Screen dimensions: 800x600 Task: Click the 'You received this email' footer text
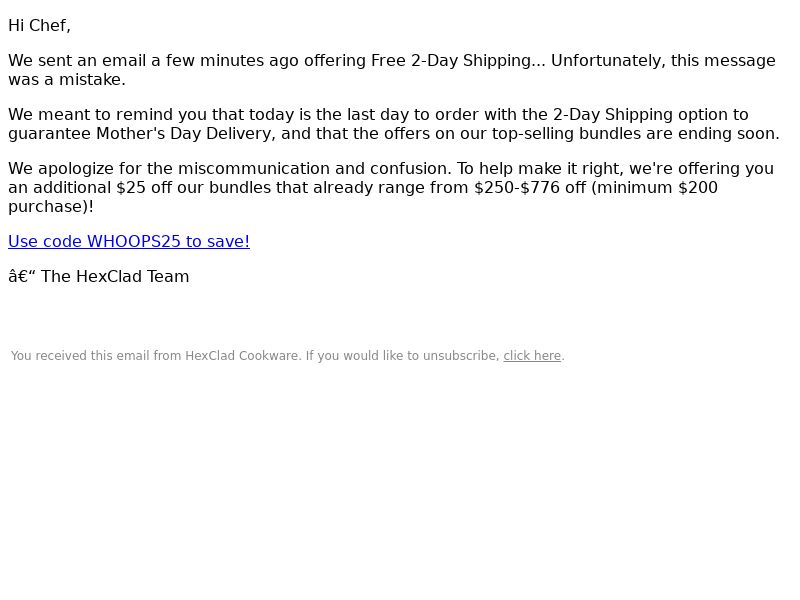coord(81,356)
